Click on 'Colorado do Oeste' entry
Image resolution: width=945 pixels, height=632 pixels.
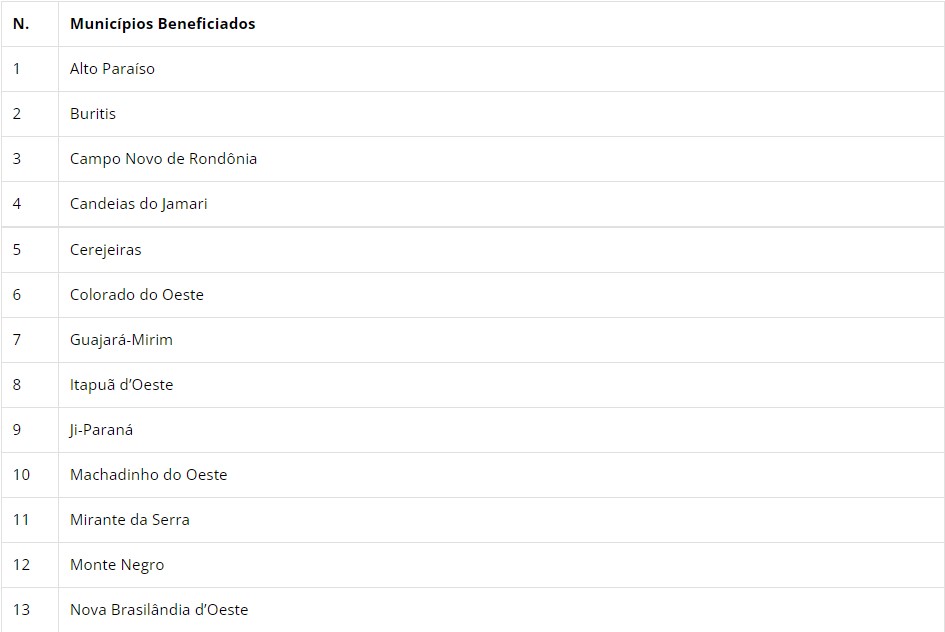pyautogui.click(x=136, y=295)
